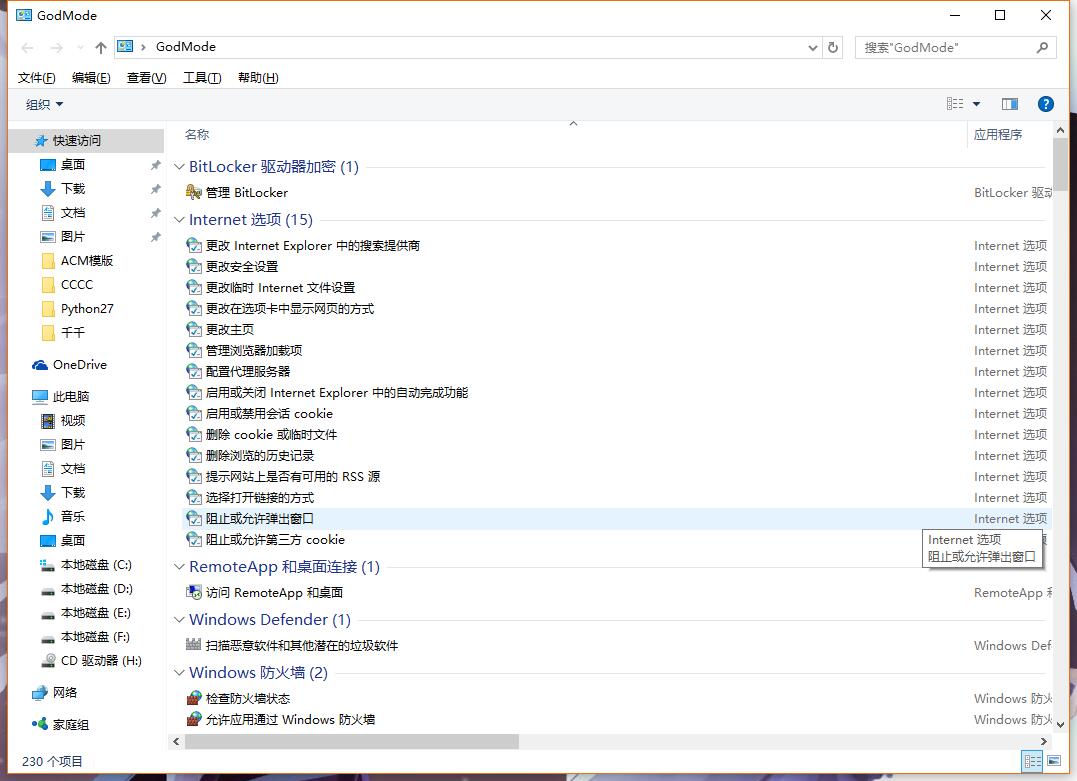Collapse the Windows Defender group
The width and height of the screenshot is (1077, 781).
[179, 620]
